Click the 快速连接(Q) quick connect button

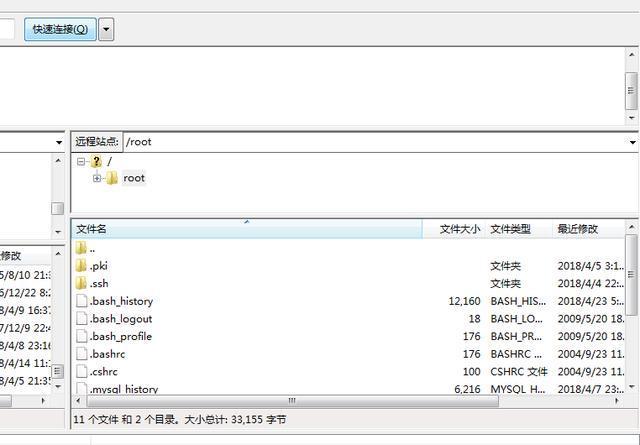click(x=60, y=29)
